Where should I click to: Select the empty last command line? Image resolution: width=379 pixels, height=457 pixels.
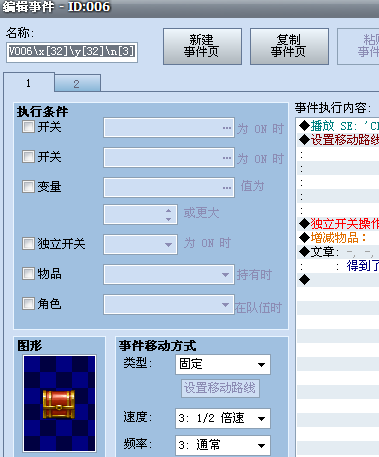point(338,280)
